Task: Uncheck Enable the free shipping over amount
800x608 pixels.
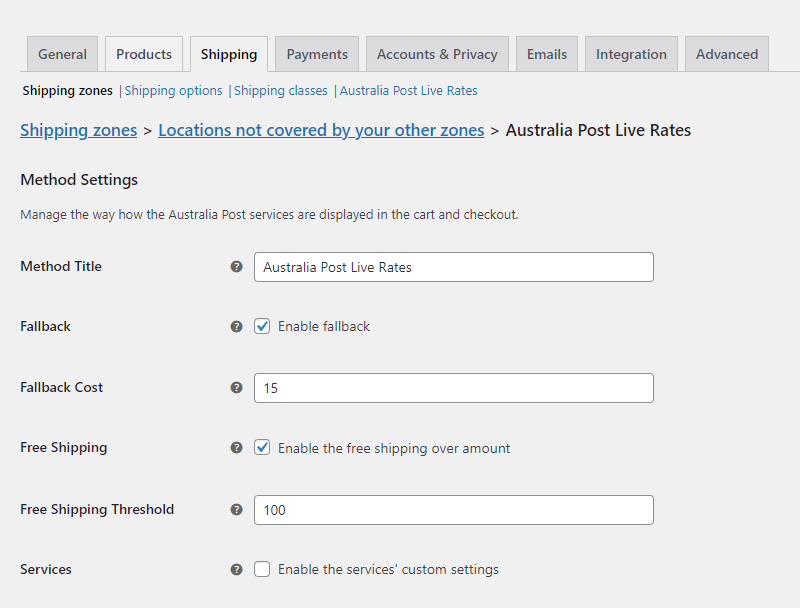Action: pyautogui.click(x=262, y=448)
